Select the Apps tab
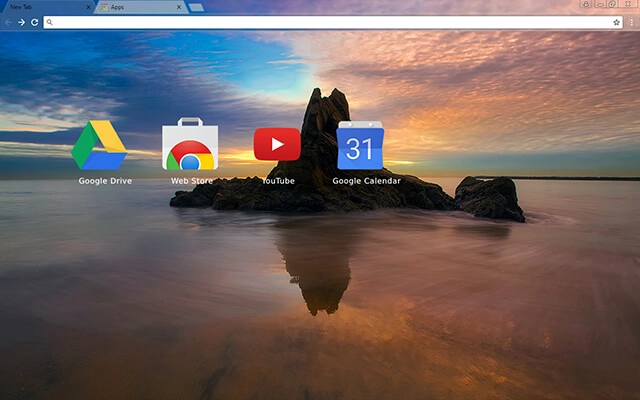The height and width of the screenshot is (400, 640). 141,7
